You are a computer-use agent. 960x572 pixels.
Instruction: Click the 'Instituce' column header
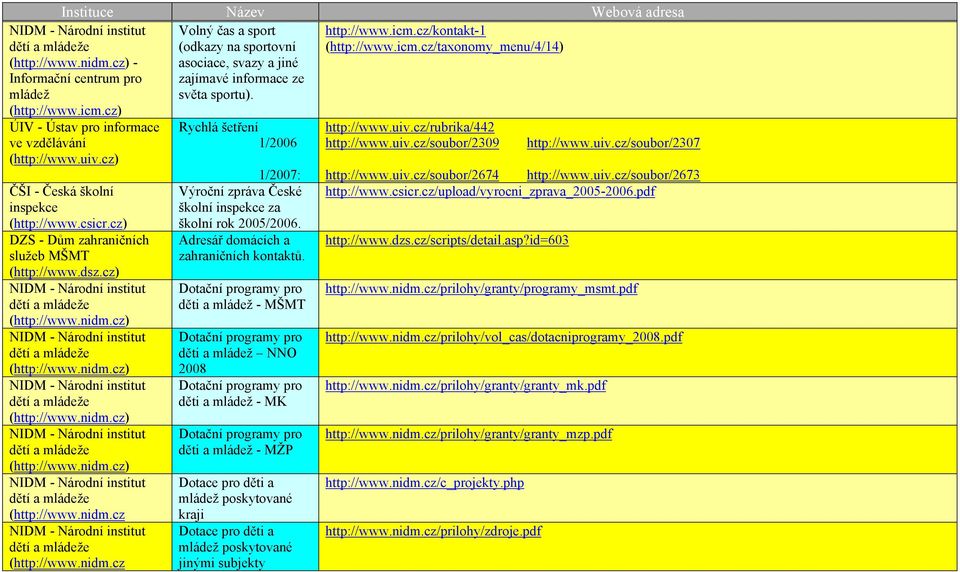(87, 12)
